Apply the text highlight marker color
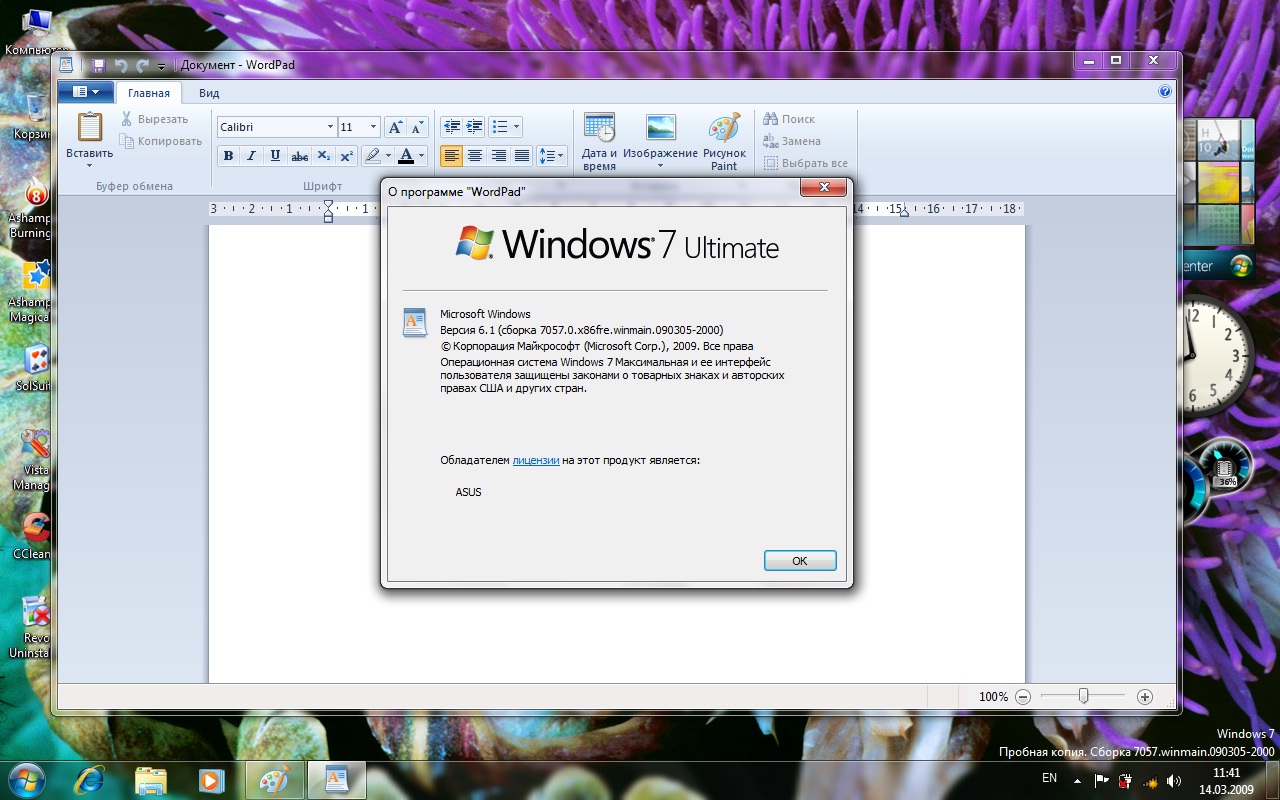Viewport: 1280px width, 800px height. (373, 155)
